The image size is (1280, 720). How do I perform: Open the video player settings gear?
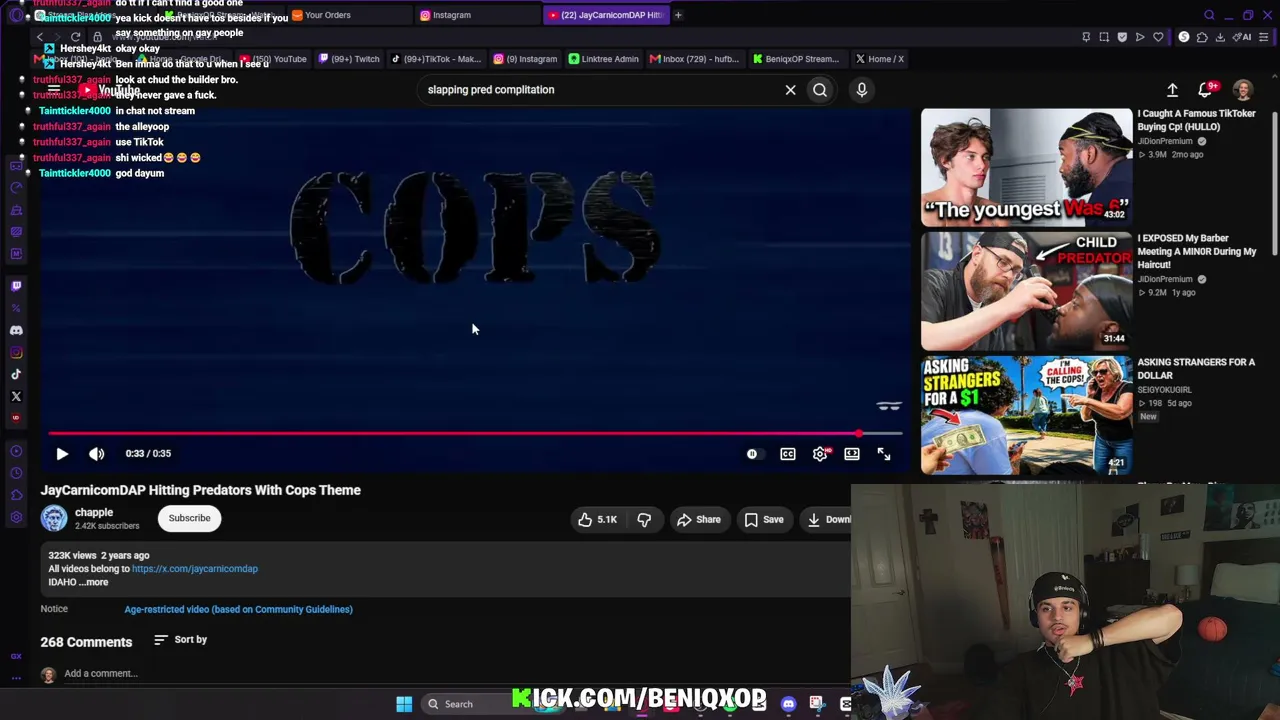[820, 454]
